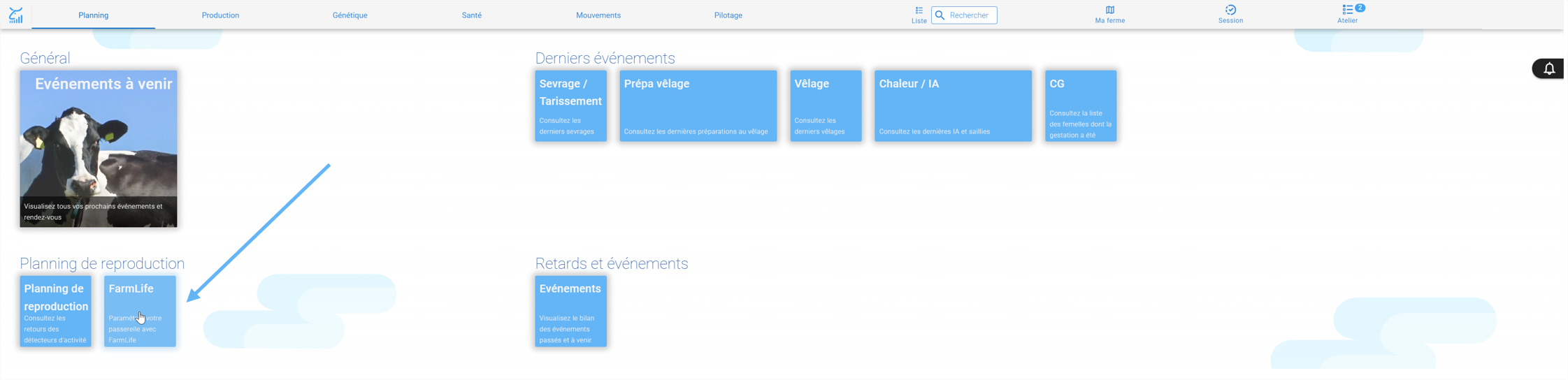Viewport: 1568px width, 380px height.
Task: Open Ma ferme map icon
Action: pyautogui.click(x=1109, y=10)
